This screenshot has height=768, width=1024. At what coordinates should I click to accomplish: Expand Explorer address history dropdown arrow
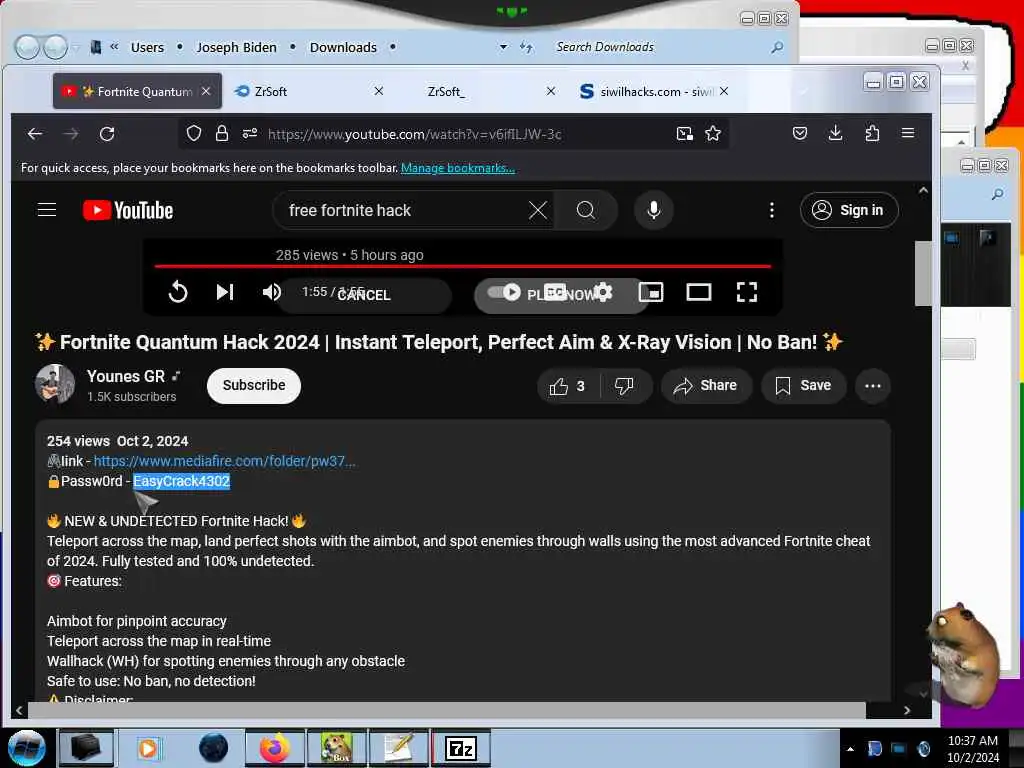[503, 47]
